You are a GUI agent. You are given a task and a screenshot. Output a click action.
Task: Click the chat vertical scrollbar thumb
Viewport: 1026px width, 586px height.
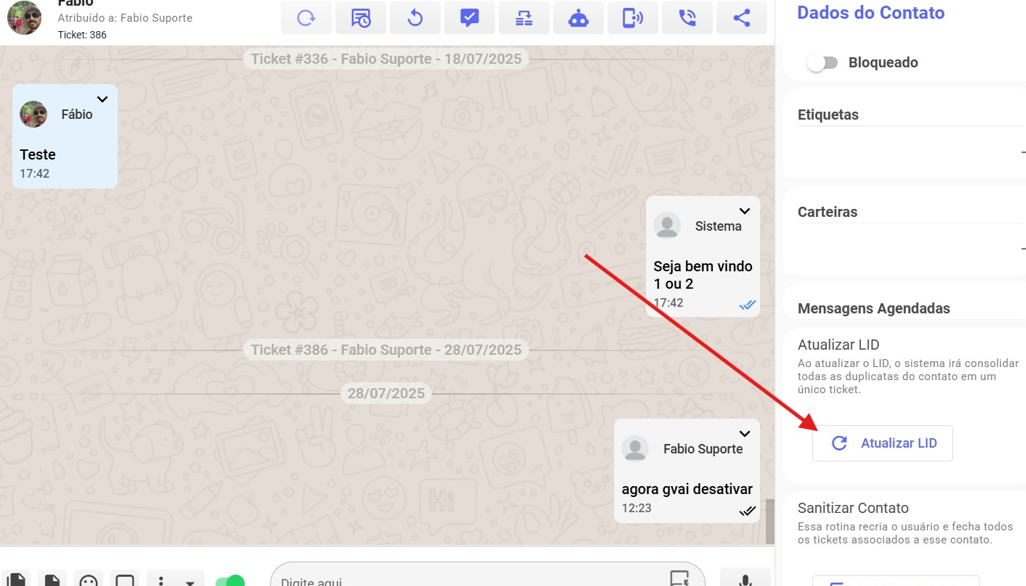[770, 521]
